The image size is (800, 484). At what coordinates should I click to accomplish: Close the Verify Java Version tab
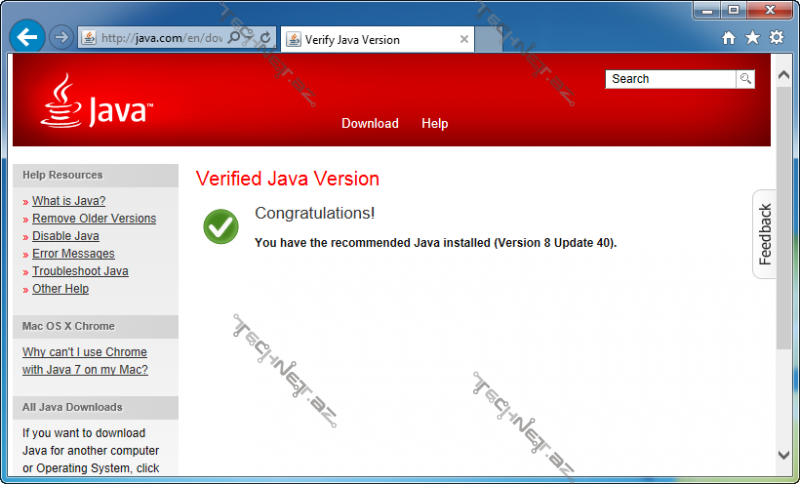(464, 39)
